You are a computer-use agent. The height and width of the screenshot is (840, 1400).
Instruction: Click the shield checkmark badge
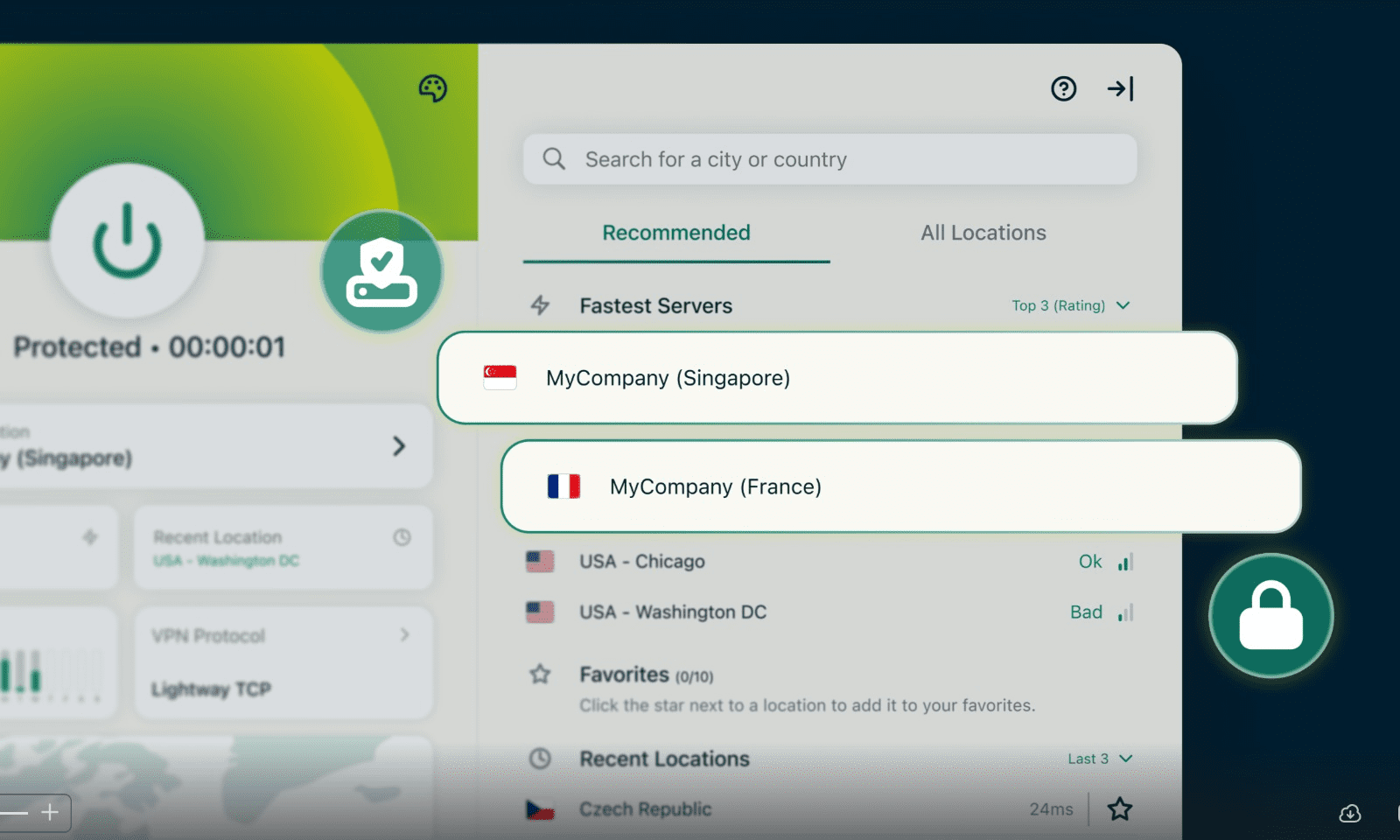pyautogui.click(x=381, y=271)
